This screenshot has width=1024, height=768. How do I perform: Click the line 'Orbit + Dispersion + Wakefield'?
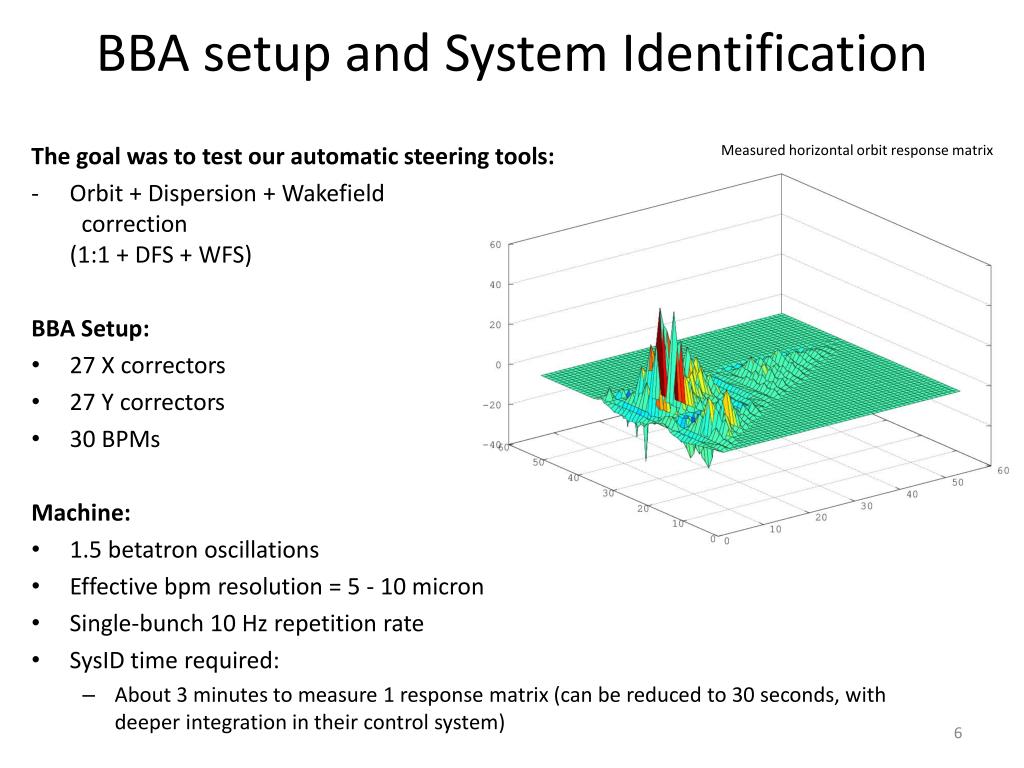click(x=227, y=194)
